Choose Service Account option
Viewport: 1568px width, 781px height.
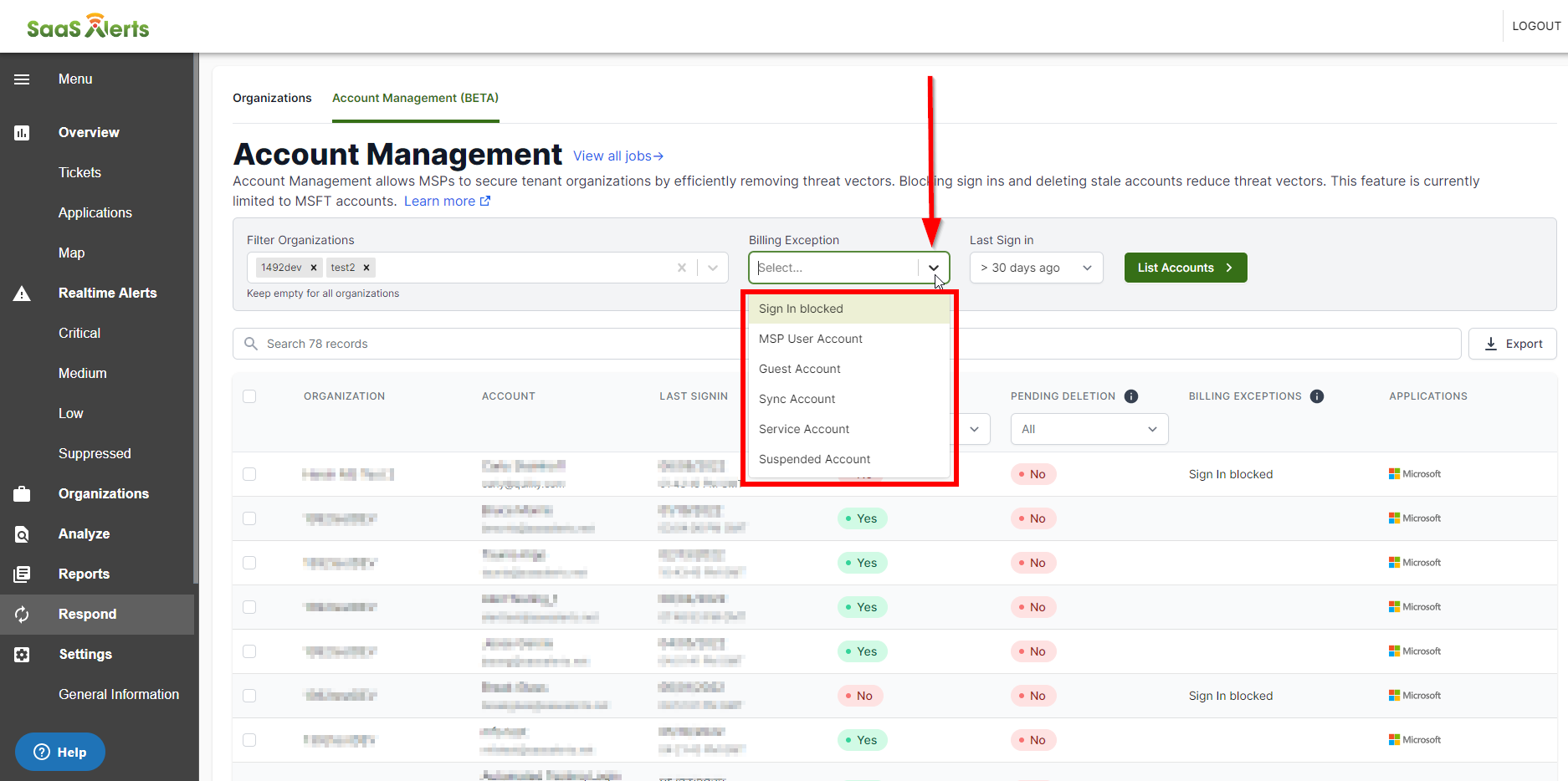[x=849, y=429]
